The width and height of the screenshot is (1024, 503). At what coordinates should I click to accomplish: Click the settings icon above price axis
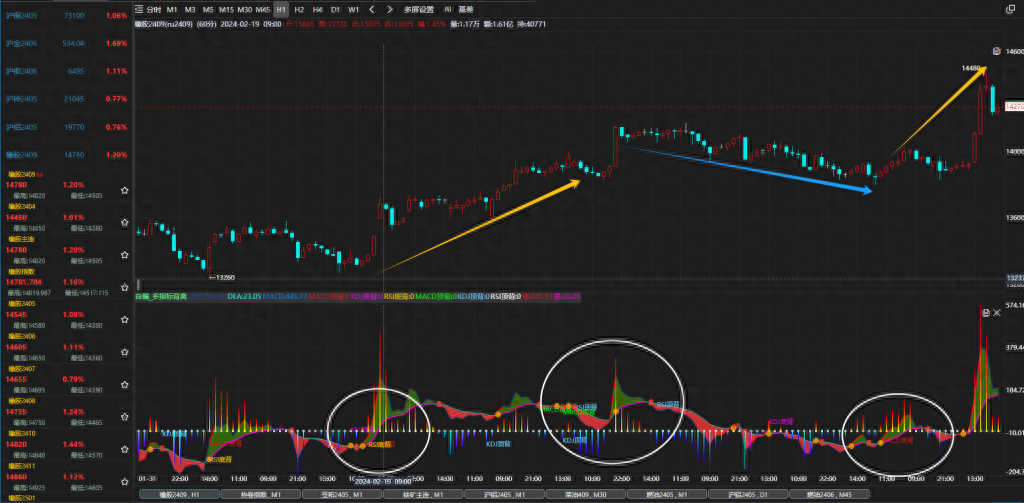995,51
